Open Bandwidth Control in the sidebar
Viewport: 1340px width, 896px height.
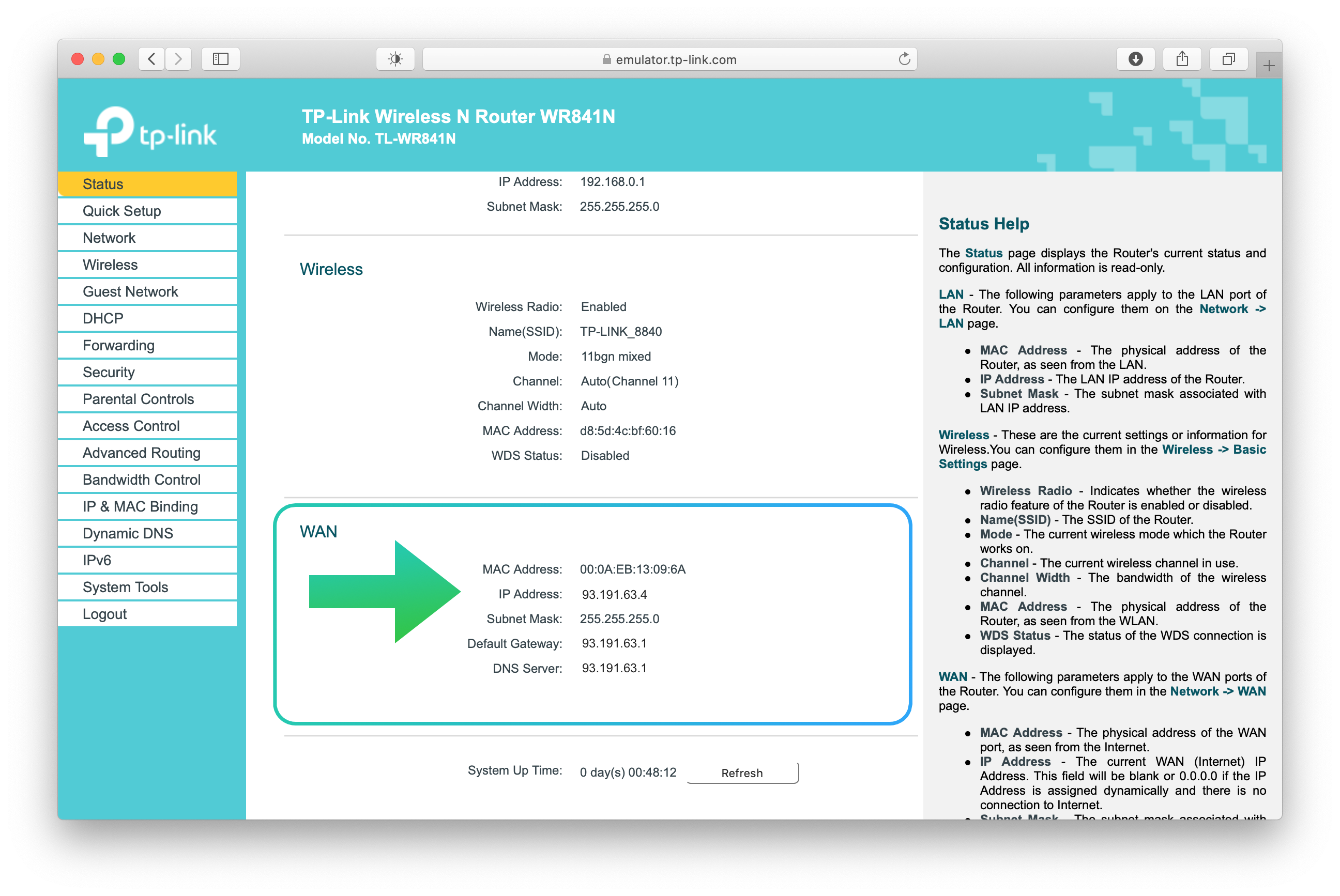(147, 480)
